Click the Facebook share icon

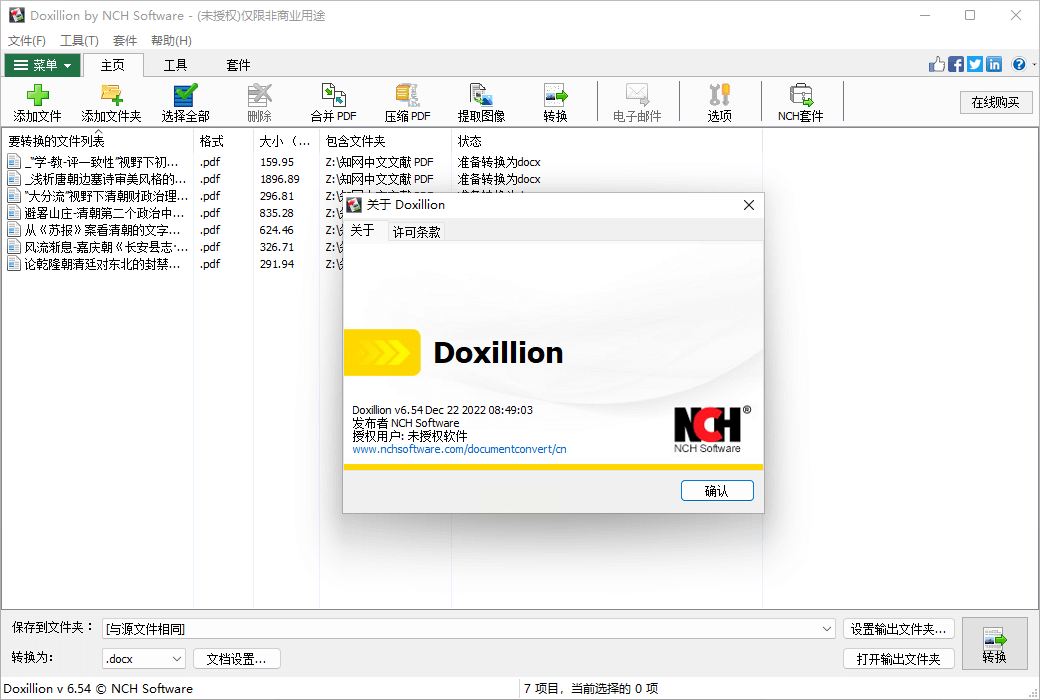[956, 65]
